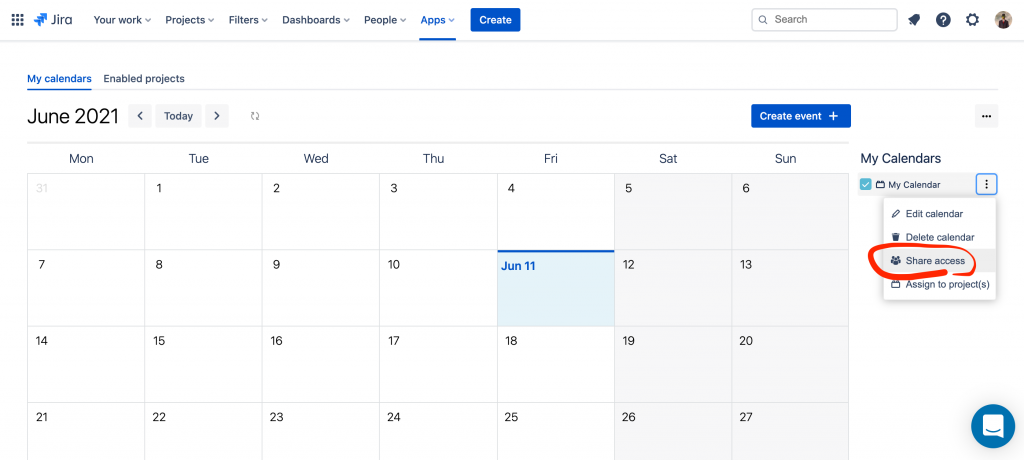1024x460 pixels.
Task: Open the Jira app switcher grid icon
Action: tap(18, 20)
